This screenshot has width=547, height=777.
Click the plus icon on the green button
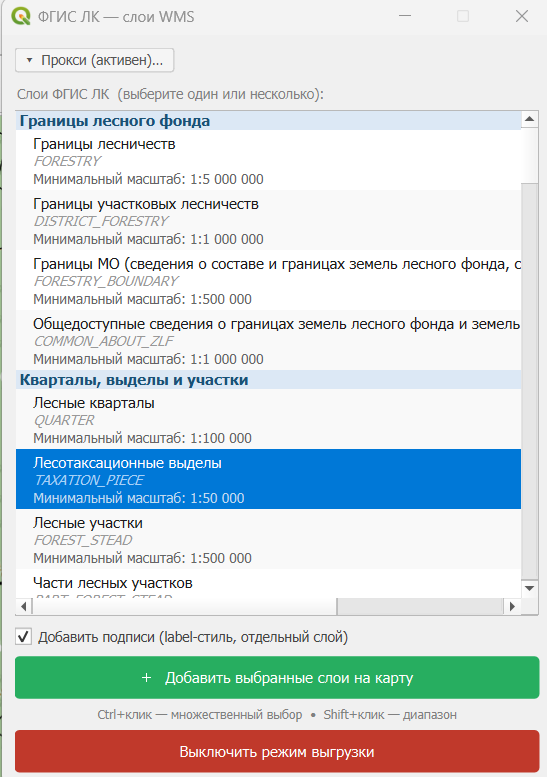(146, 677)
